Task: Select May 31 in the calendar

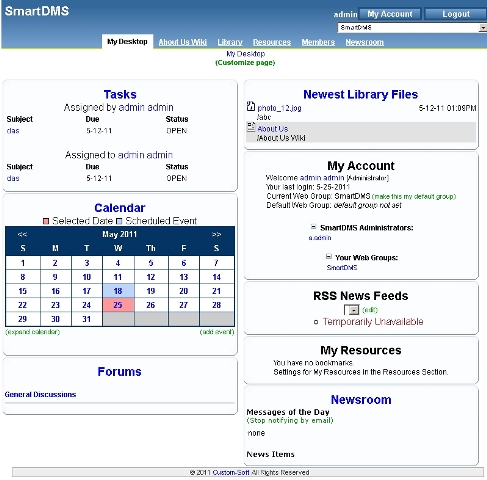Action: (x=87, y=319)
